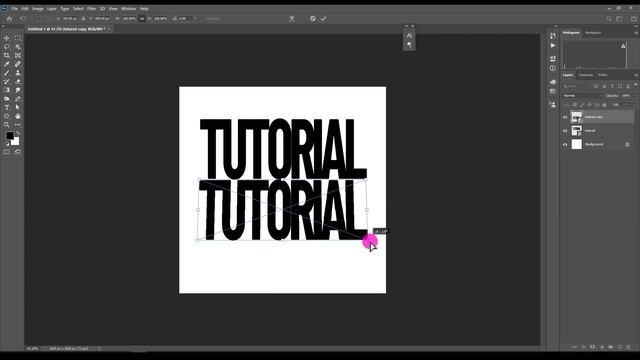
Task: Select the Rectangular Marquee tool
Action: pos(18,38)
